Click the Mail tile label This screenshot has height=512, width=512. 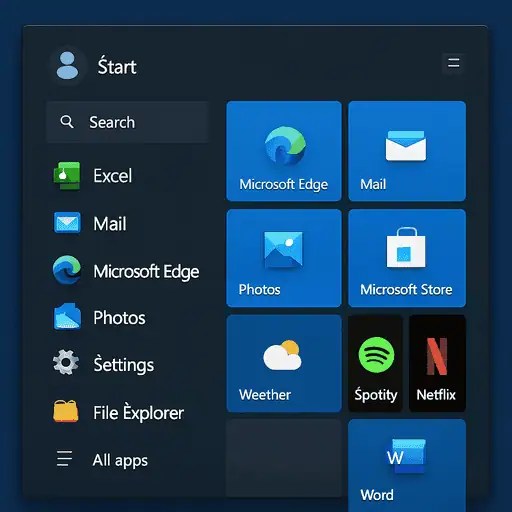click(373, 184)
